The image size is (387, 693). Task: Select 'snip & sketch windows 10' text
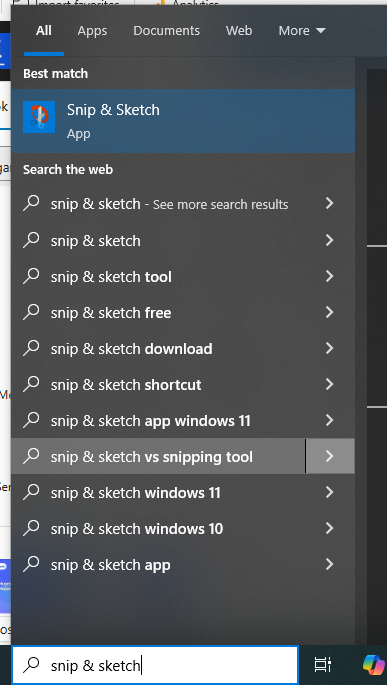tap(137, 529)
